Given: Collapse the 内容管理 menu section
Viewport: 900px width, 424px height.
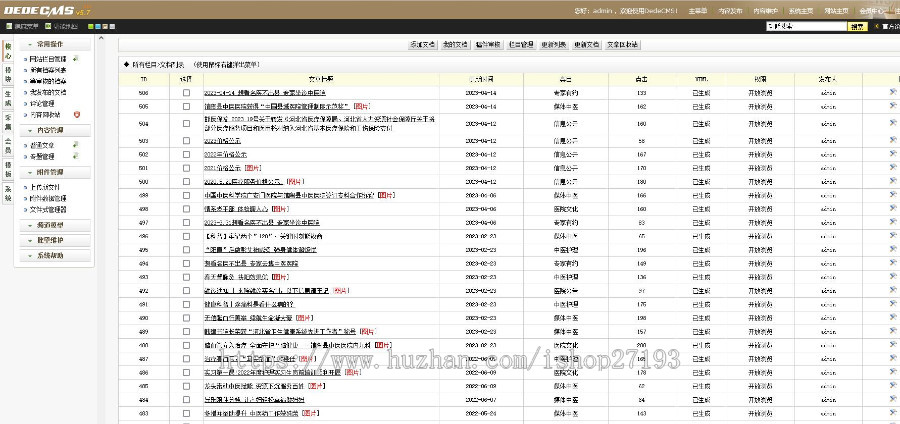Looking at the screenshot, I should click(55, 131).
